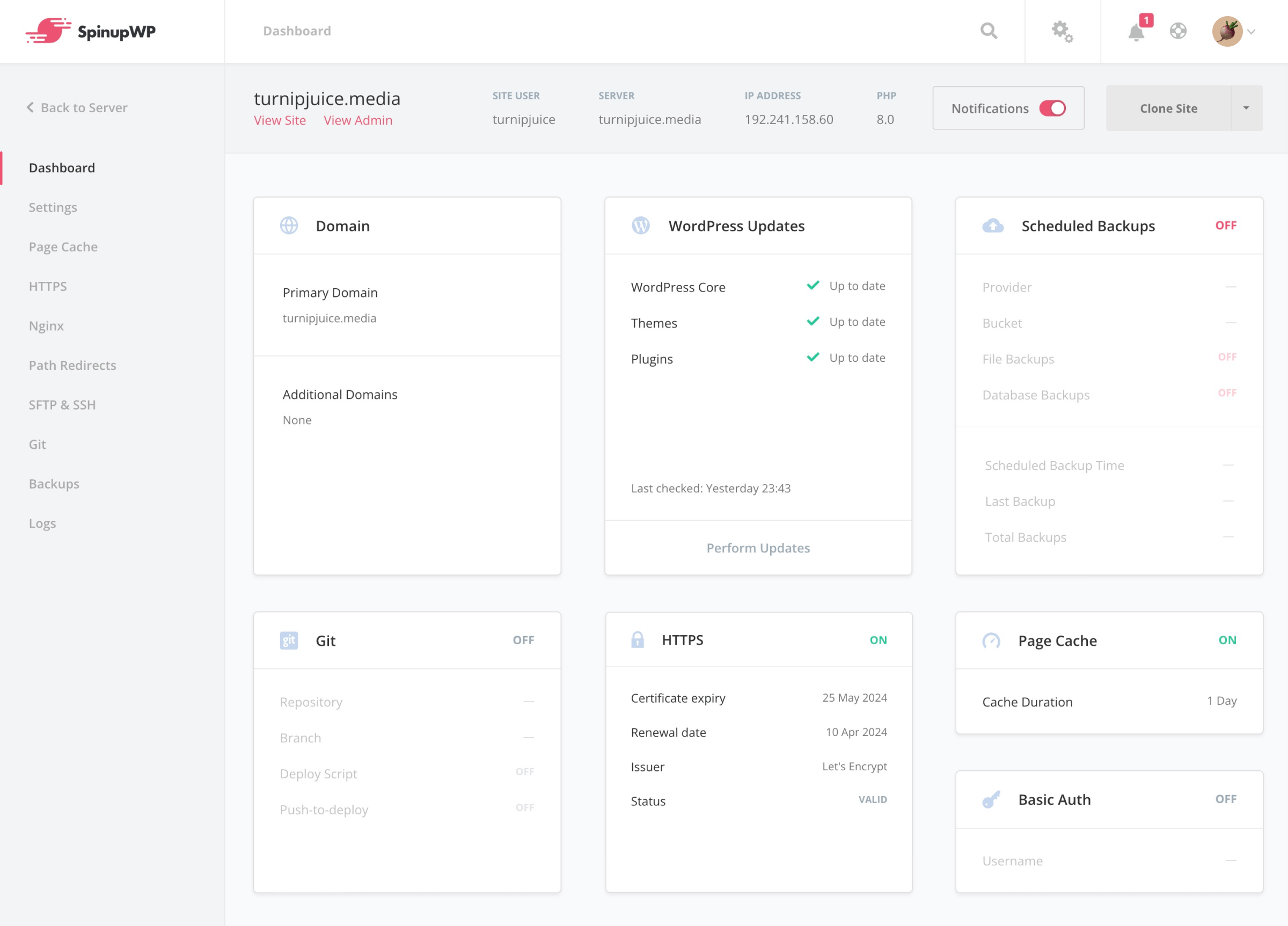Click the Domain card heading
Image resolution: width=1288 pixels, height=926 pixels.
[x=343, y=226]
